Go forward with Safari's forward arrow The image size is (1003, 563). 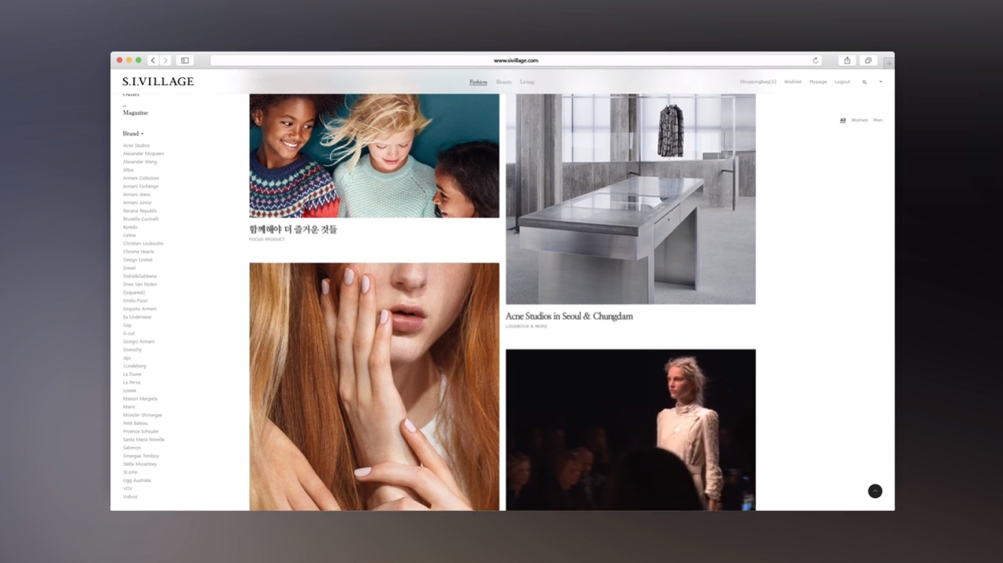165,60
